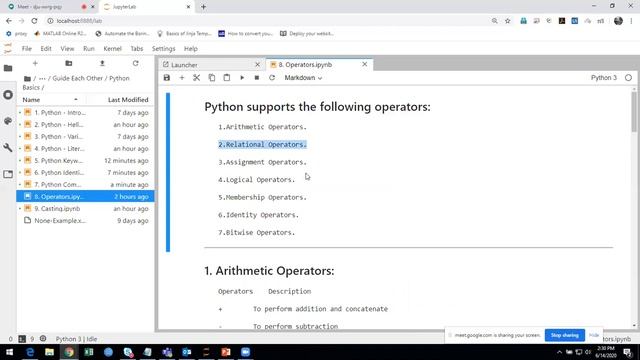Viewport: 640px width, 360px height.
Task: Open the Commands palette sidebar icon
Action: (8, 121)
